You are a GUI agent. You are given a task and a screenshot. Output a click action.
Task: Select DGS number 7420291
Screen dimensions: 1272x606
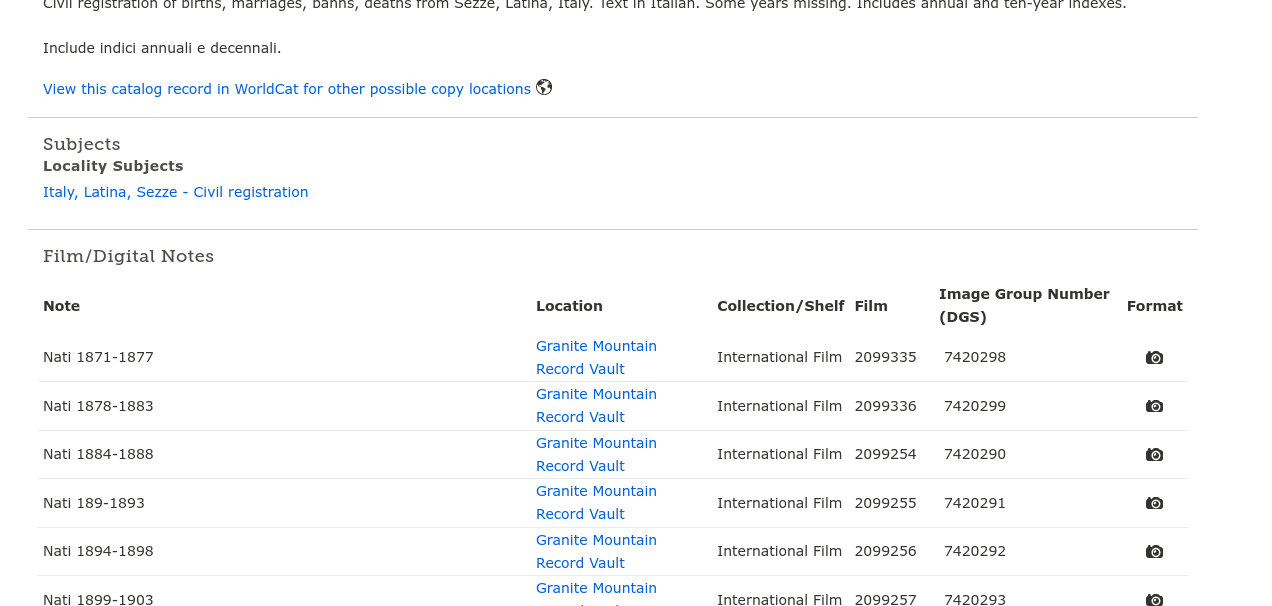pos(975,503)
